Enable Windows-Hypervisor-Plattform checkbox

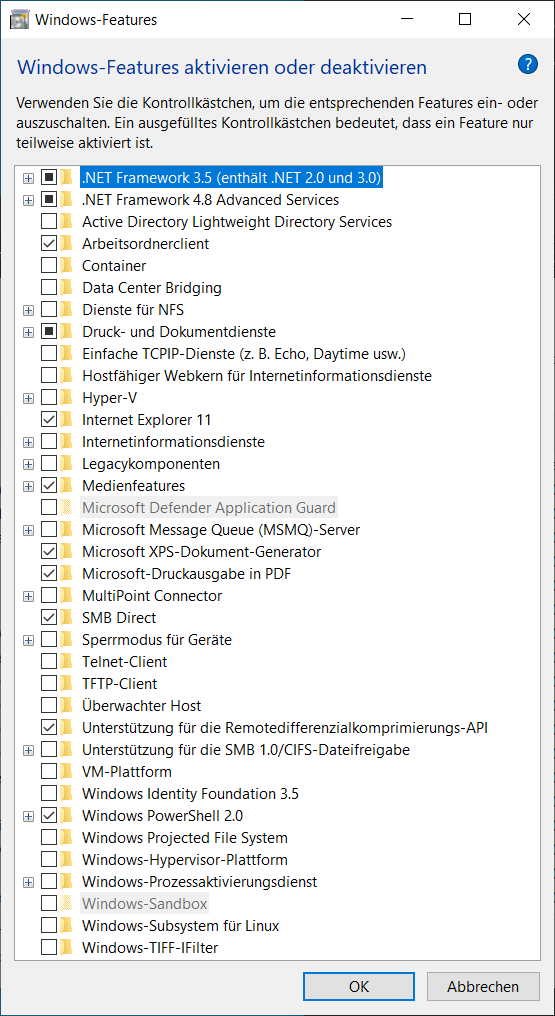tap(49, 860)
